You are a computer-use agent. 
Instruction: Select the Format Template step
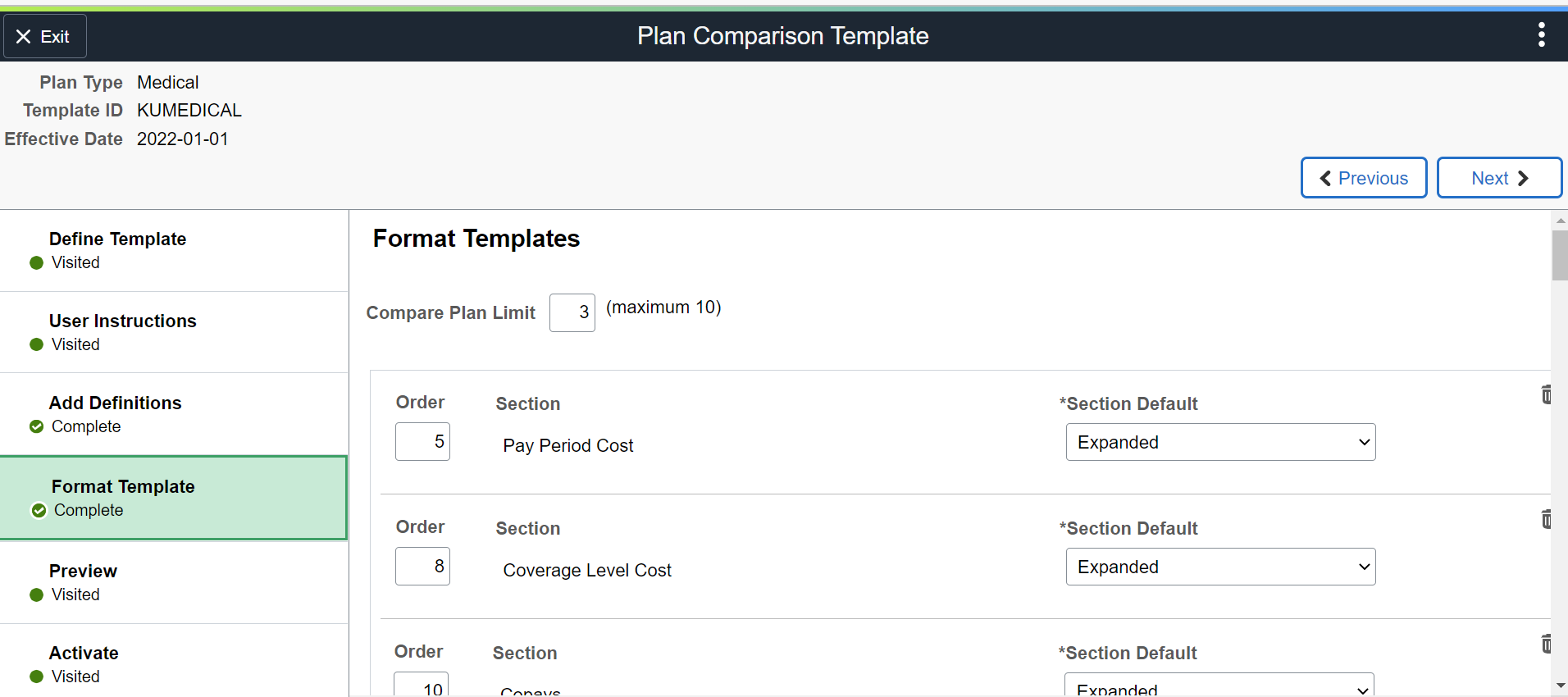coord(123,487)
